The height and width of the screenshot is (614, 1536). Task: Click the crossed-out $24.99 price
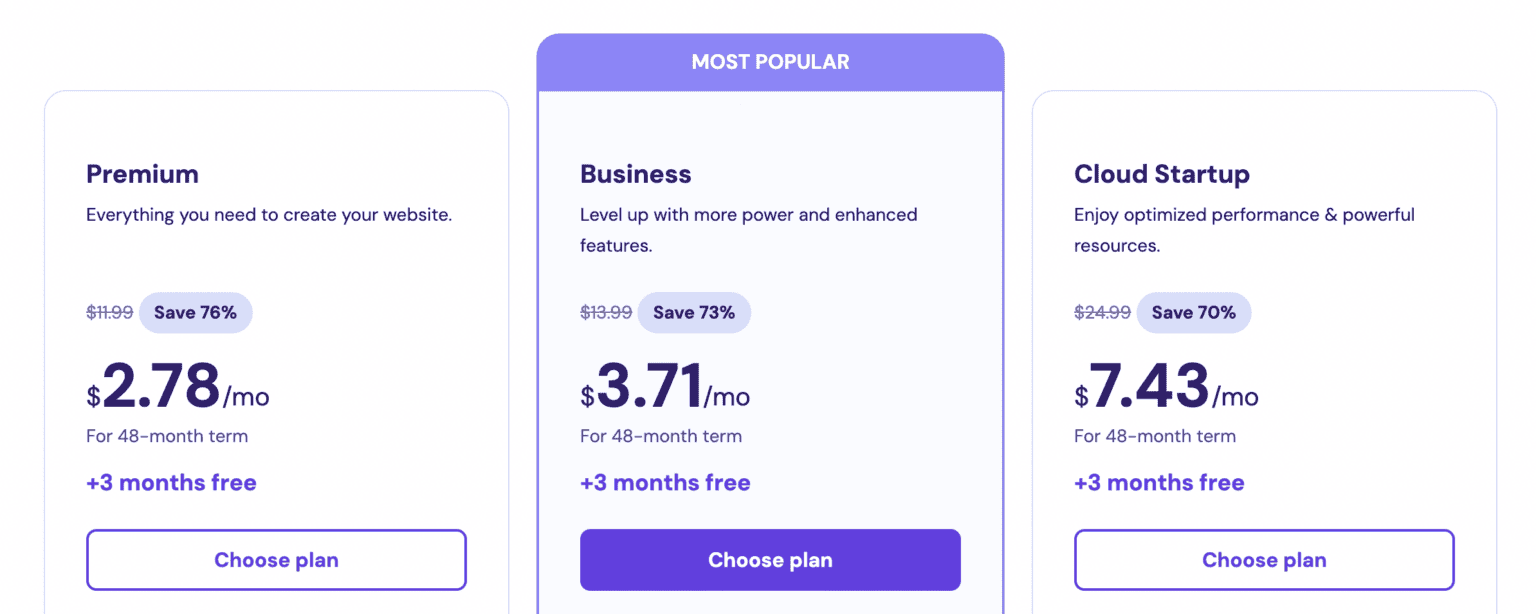coord(1102,313)
